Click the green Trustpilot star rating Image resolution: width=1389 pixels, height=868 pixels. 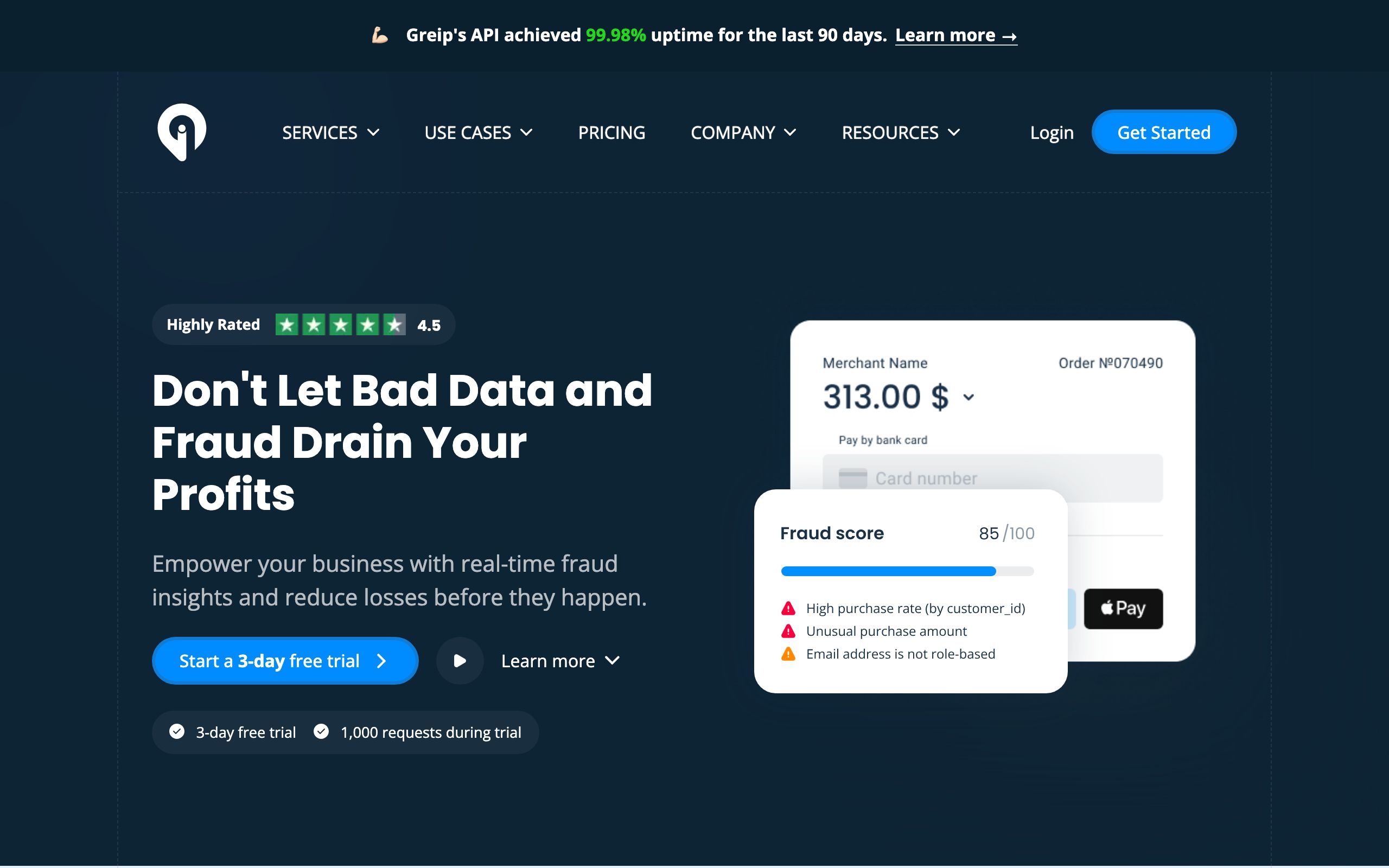coord(341,324)
